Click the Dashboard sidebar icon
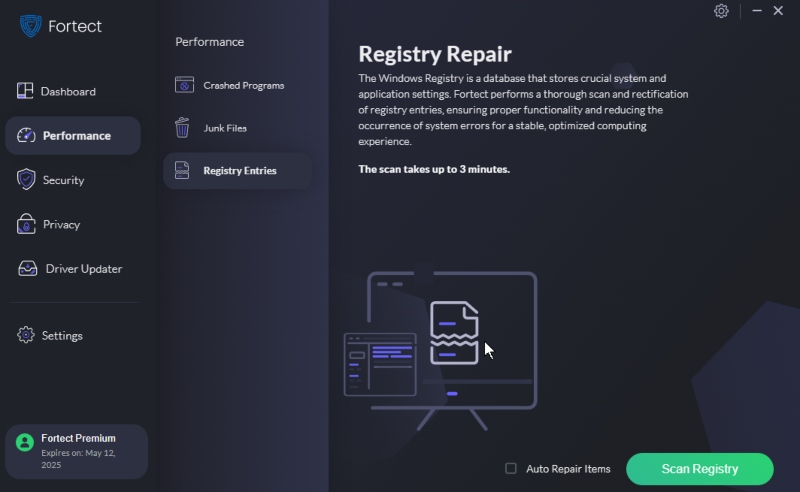This screenshot has width=800, height=492. (x=24, y=91)
